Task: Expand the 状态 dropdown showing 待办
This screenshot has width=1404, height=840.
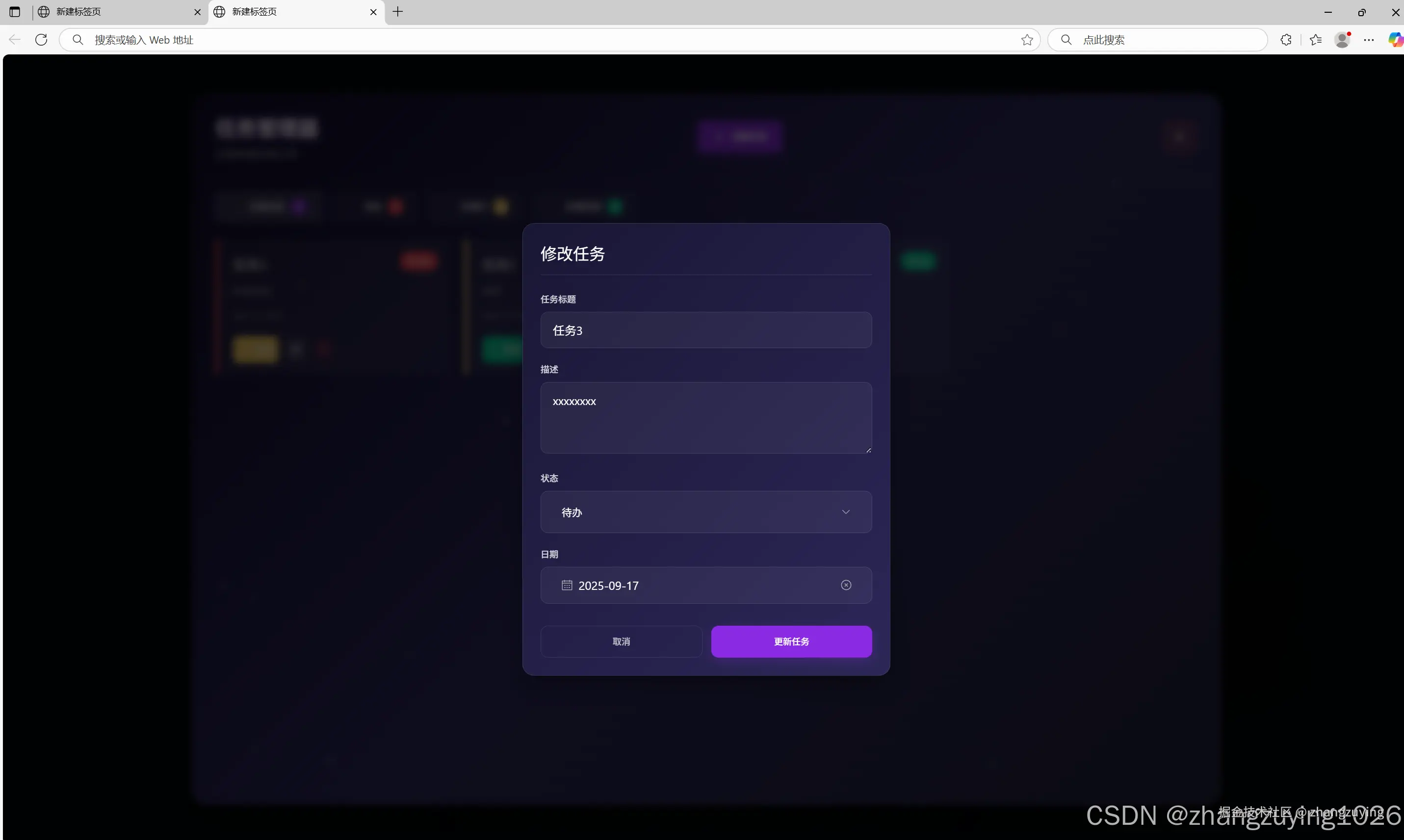Action: tap(706, 511)
